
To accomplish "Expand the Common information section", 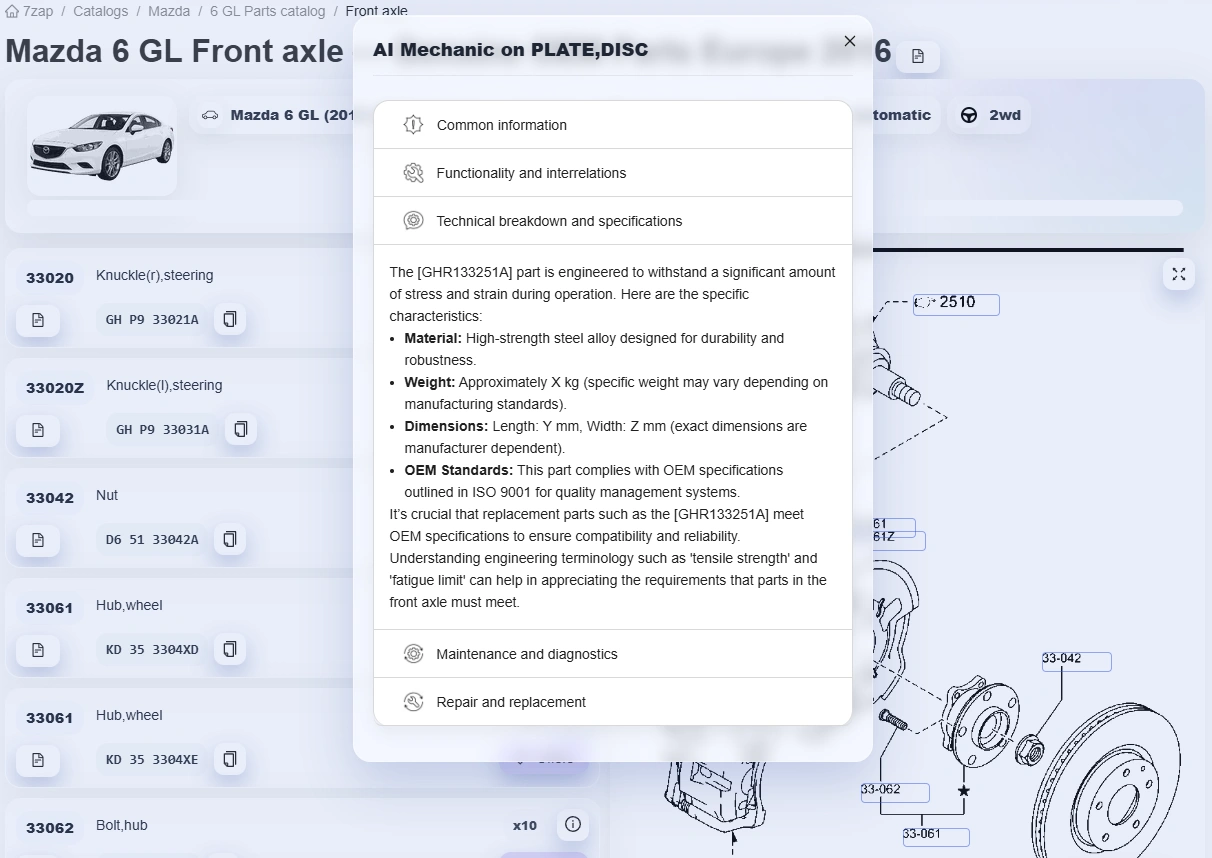I will tap(612, 125).
